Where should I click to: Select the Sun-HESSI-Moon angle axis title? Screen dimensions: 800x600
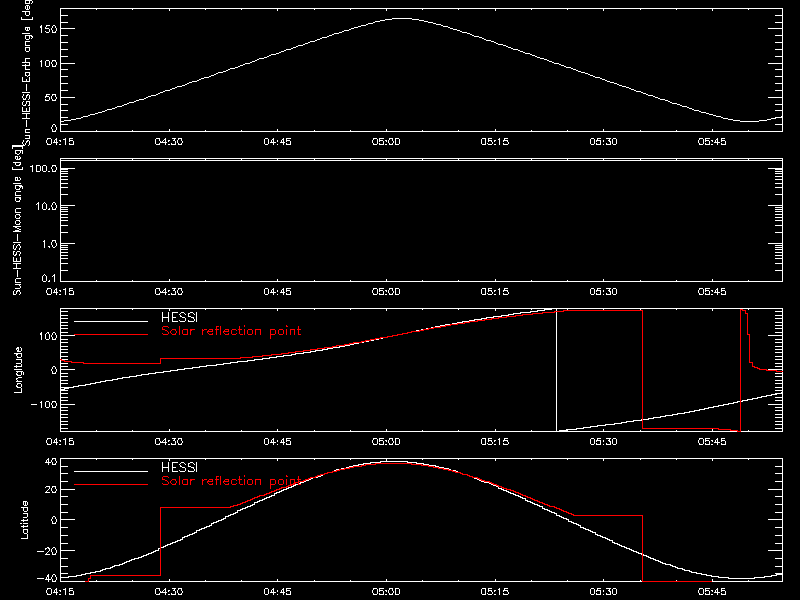(17, 220)
